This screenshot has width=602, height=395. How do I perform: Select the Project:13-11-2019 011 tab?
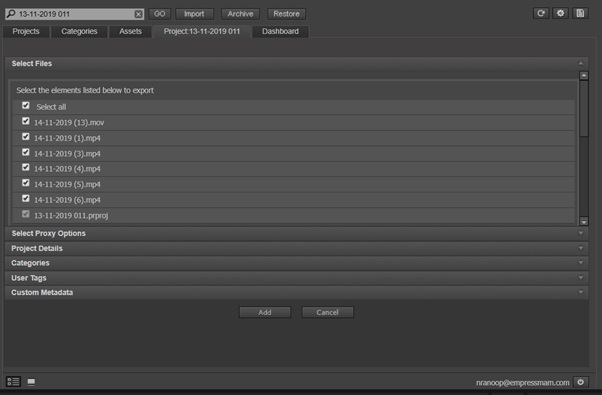pos(202,31)
